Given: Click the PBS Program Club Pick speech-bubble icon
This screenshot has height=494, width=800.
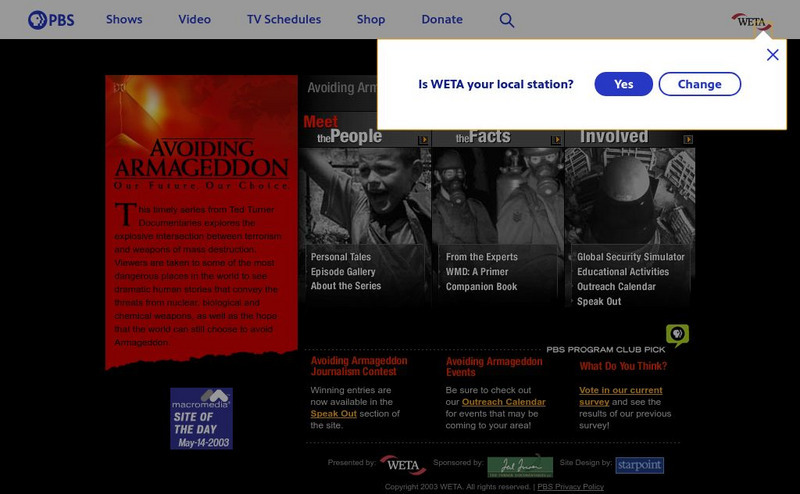Looking at the screenshot, I should [x=678, y=335].
